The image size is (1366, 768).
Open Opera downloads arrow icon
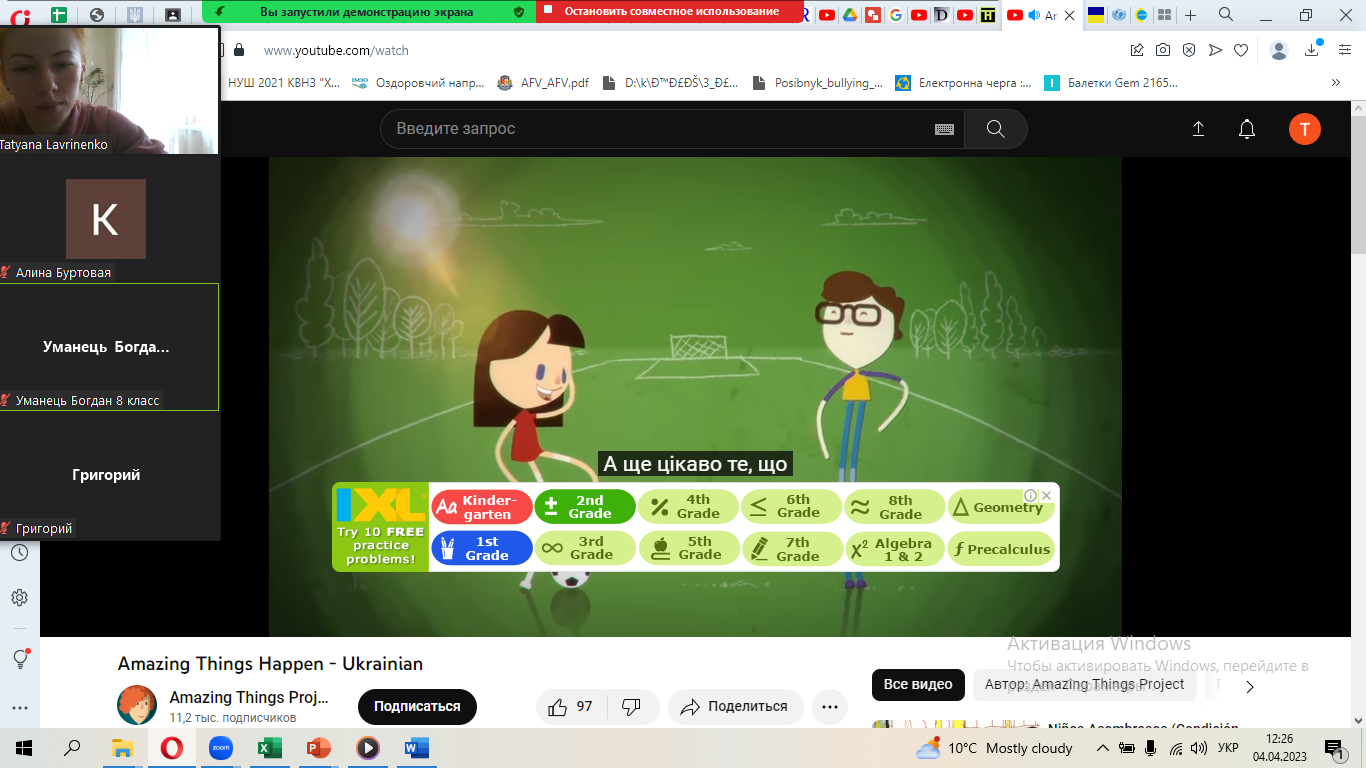pyautogui.click(x=1312, y=50)
